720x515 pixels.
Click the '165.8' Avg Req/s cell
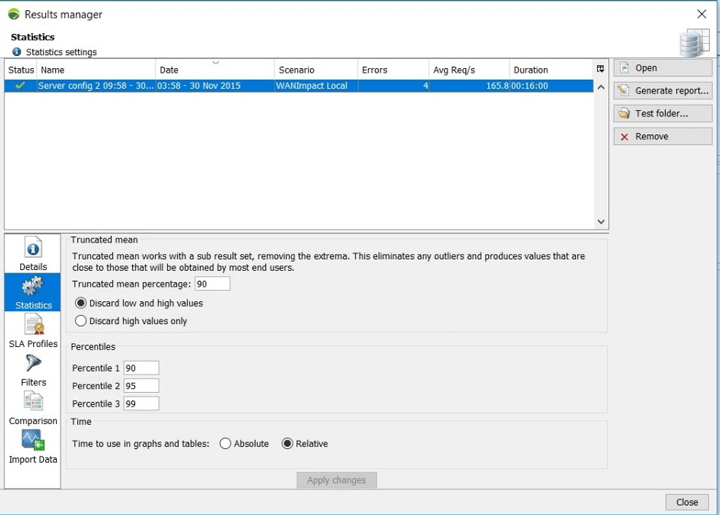coord(469,86)
